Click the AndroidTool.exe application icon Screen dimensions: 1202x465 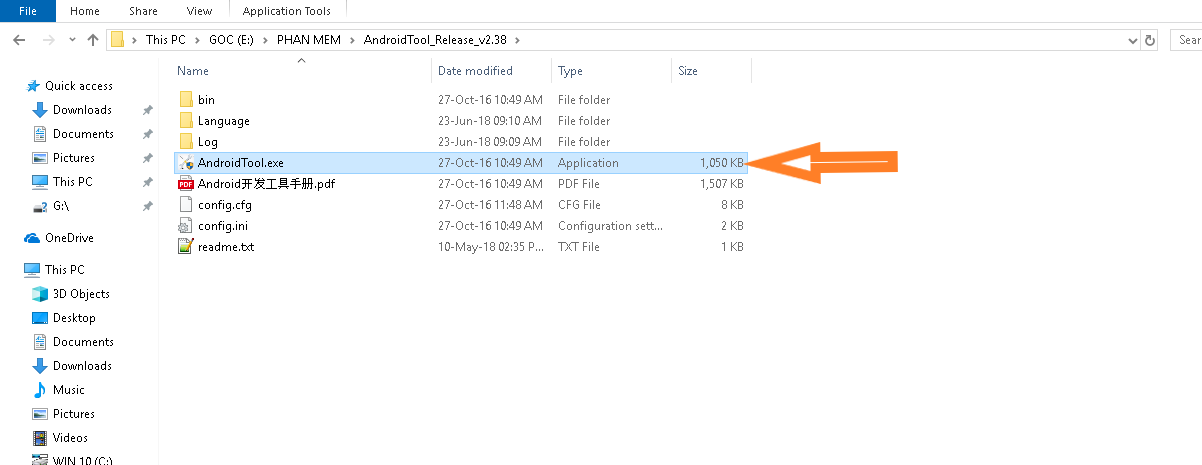coord(185,163)
